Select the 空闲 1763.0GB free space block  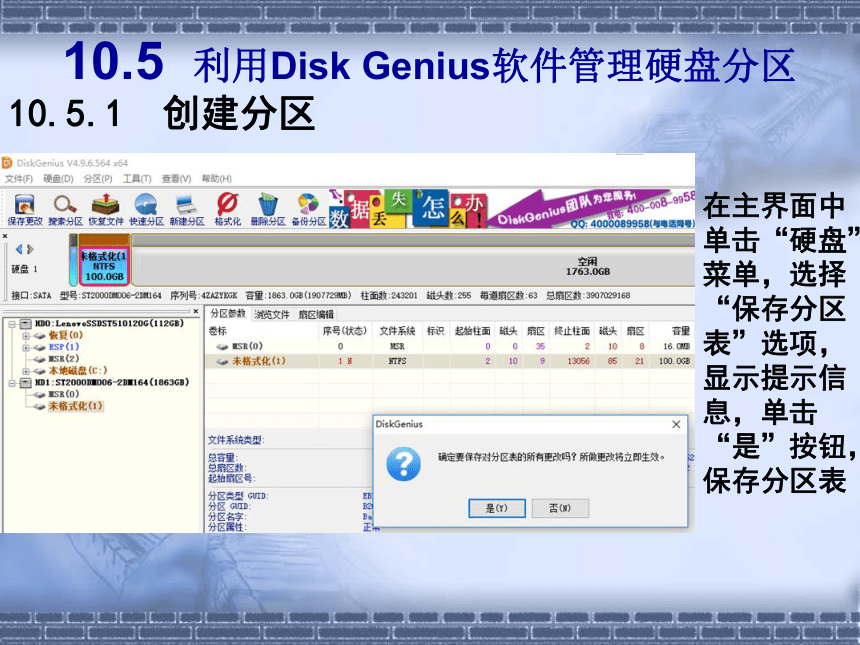(587, 267)
